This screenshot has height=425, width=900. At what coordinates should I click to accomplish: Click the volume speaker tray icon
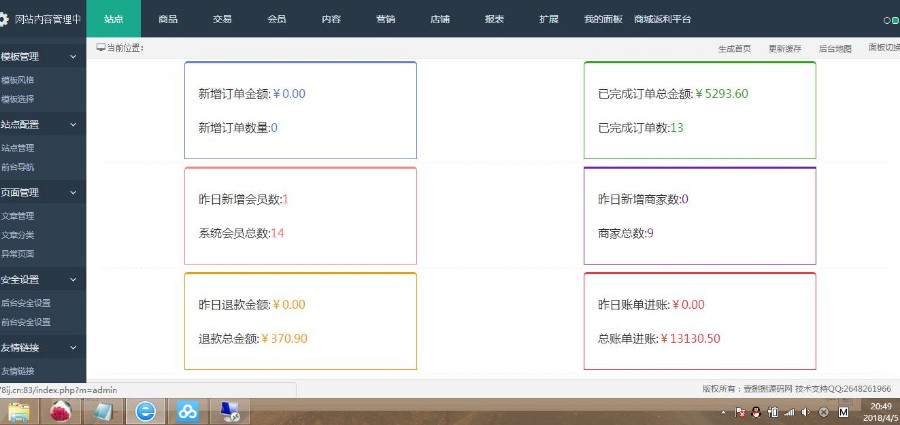(806, 412)
